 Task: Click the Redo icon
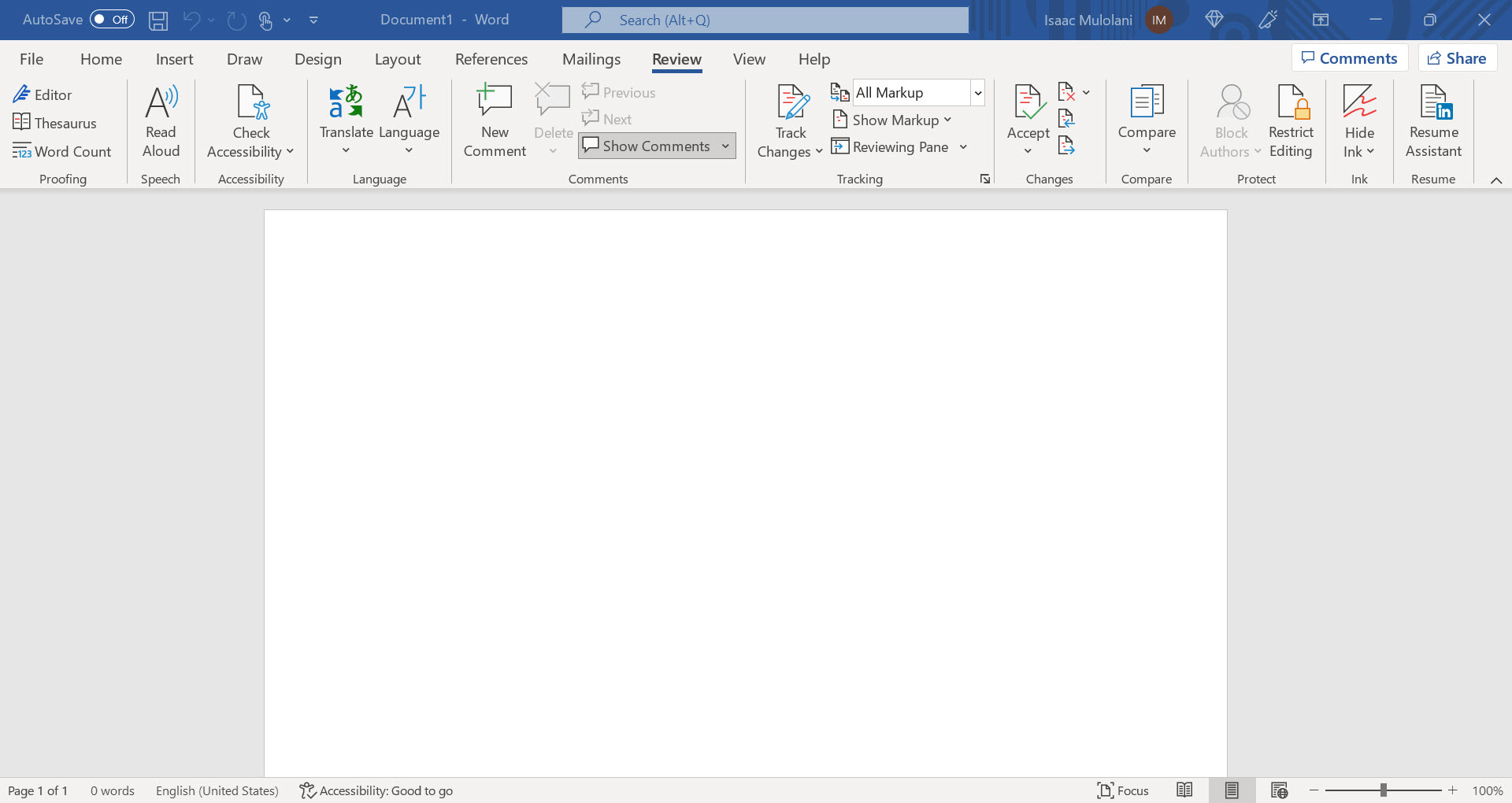pyautogui.click(x=236, y=20)
